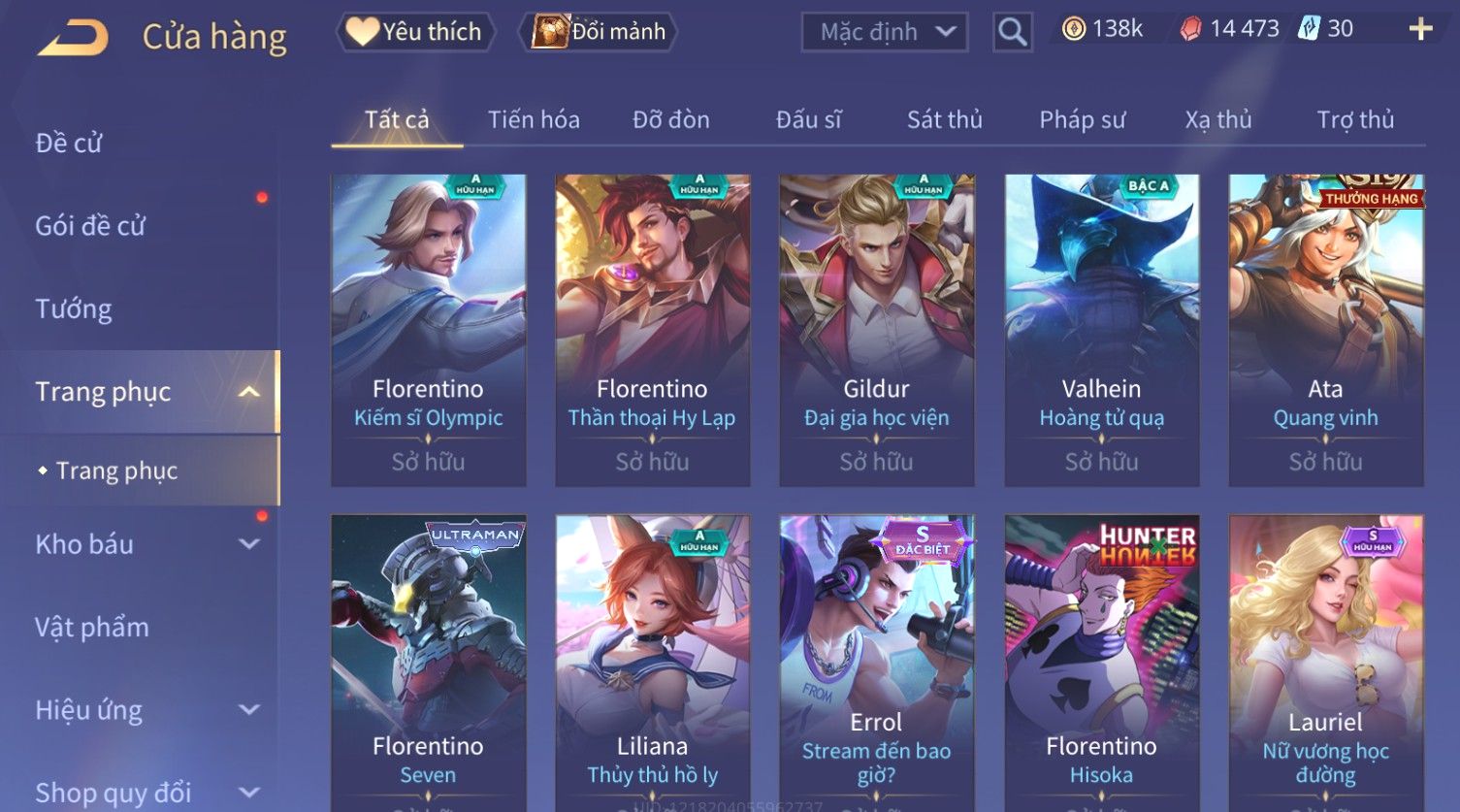The image size is (1460, 812).
Task: Open Gói đề cử sidebar item
Action: click(x=90, y=226)
